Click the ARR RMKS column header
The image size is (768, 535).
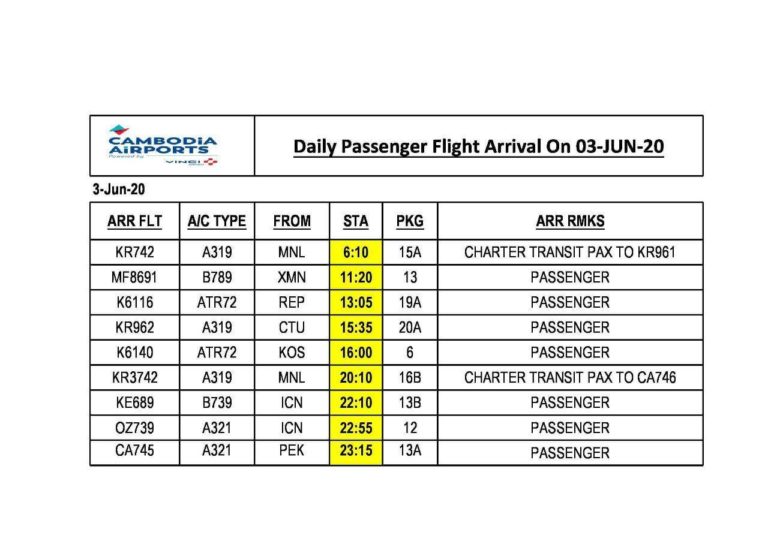[x=570, y=221]
